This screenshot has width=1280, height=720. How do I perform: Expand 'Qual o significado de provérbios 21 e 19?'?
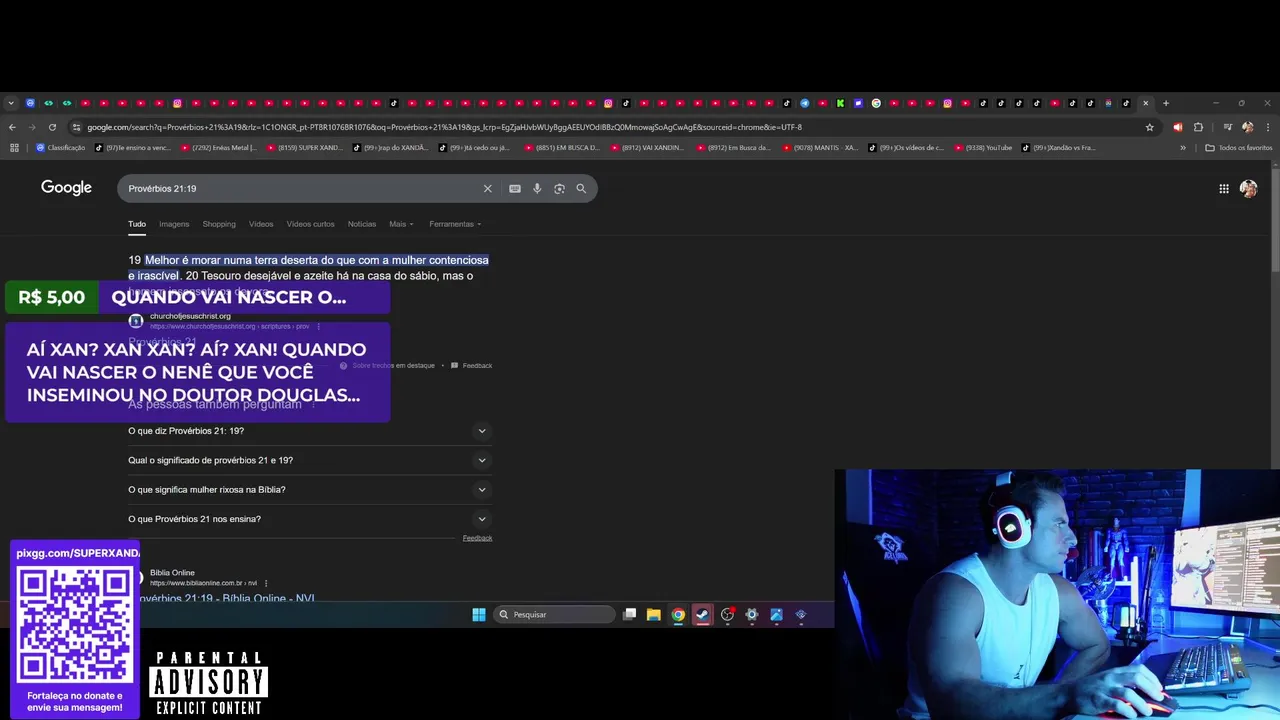(x=309, y=460)
